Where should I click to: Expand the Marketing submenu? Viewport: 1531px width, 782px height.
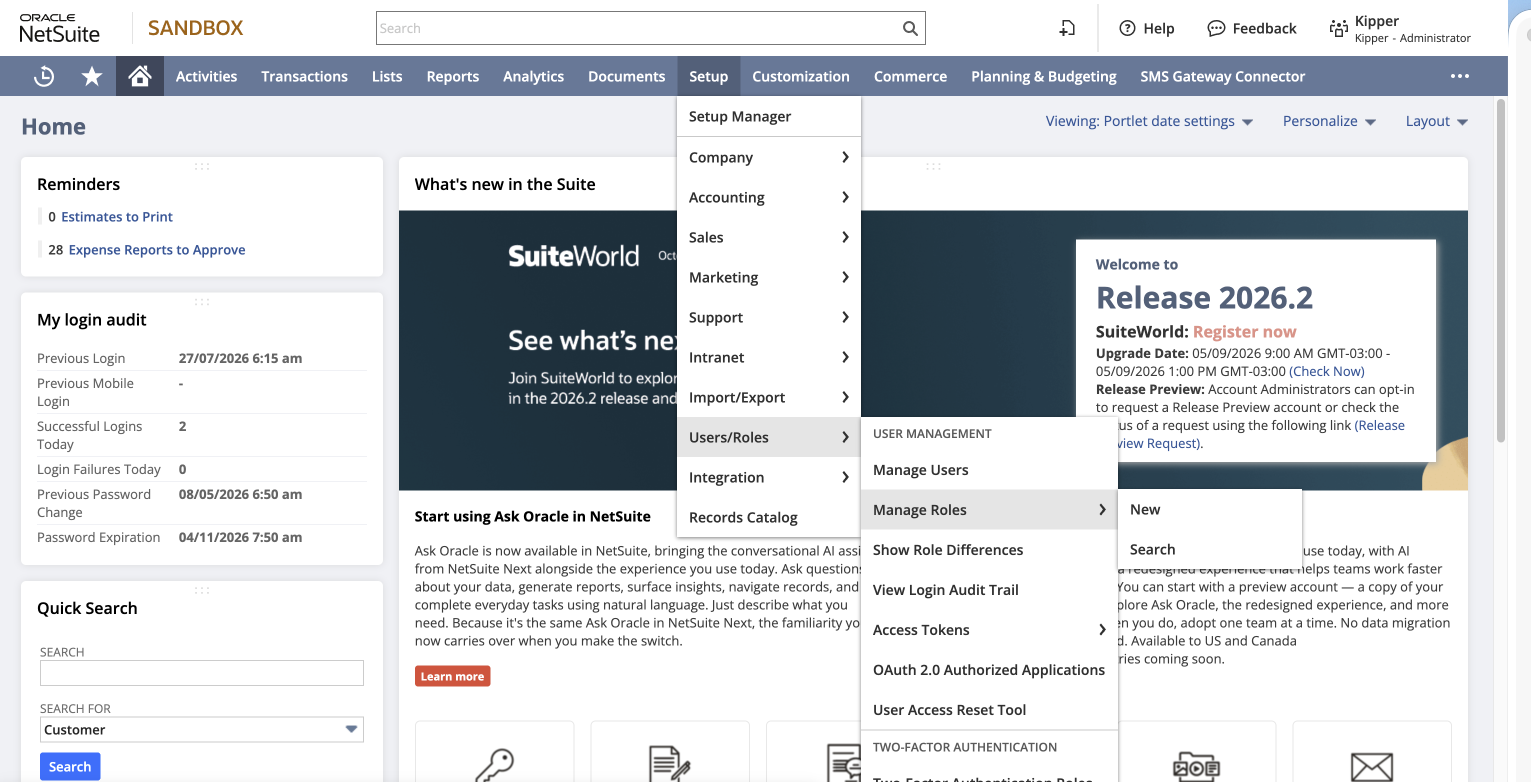pyautogui.click(x=769, y=277)
